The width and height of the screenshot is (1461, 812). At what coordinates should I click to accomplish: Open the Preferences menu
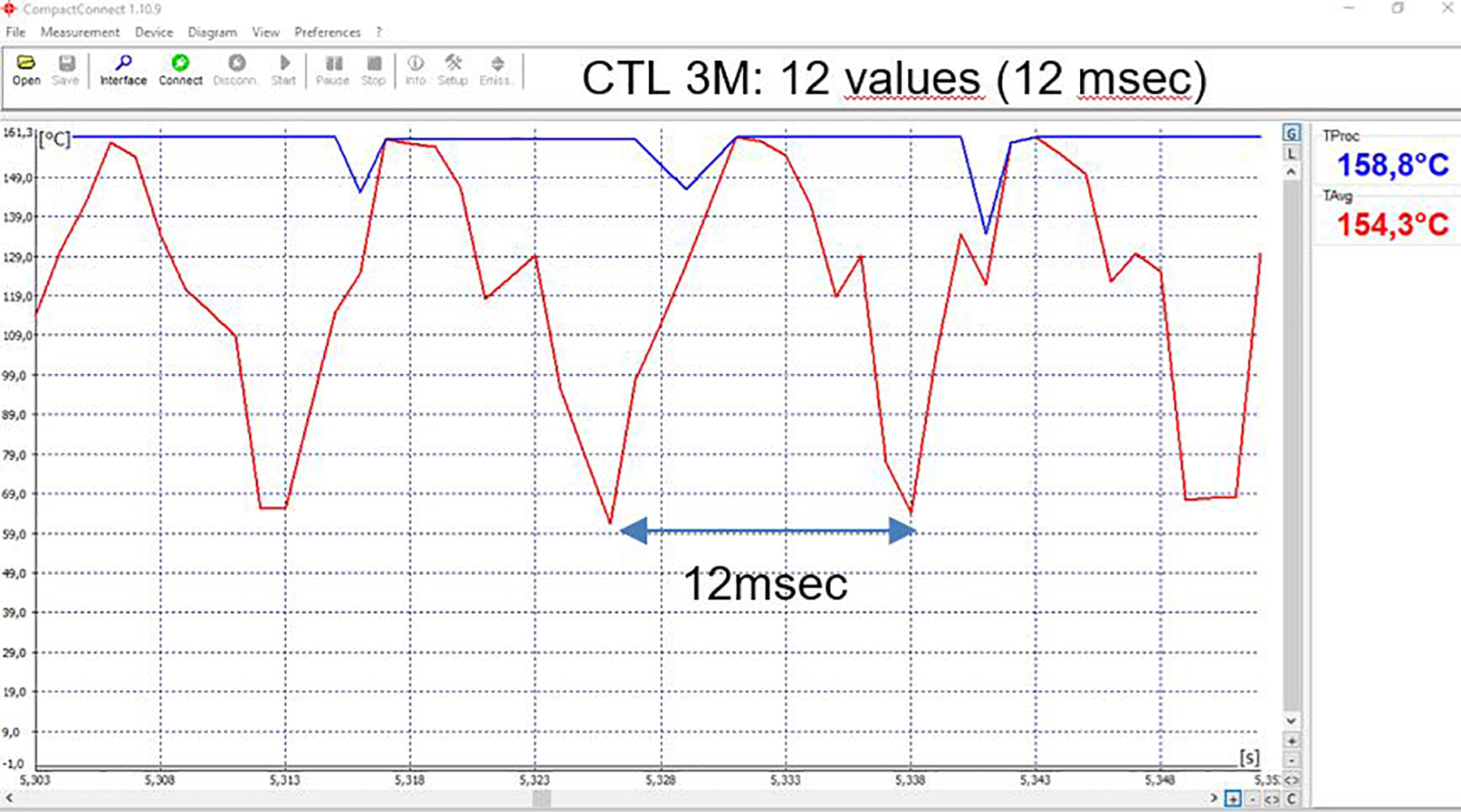tap(327, 32)
